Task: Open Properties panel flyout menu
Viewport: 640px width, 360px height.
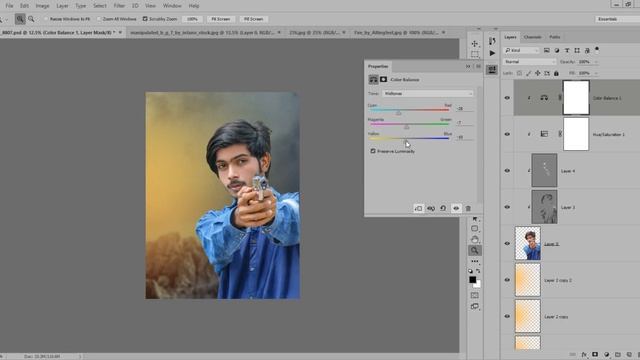Action: click(478, 66)
